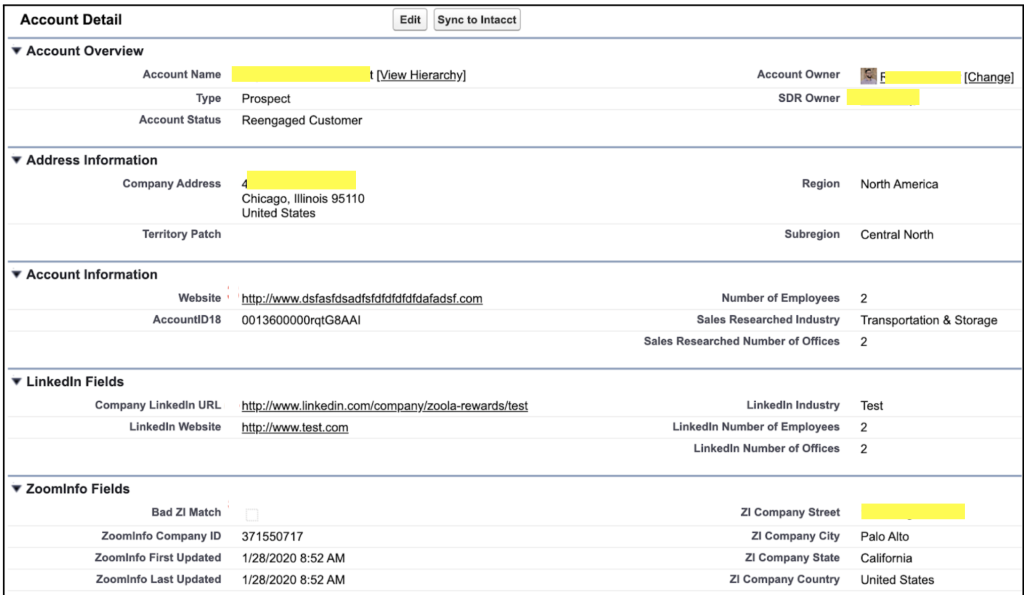Image resolution: width=1024 pixels, height=595 pixels.
Task: Open the LinkedIn Website test.com link
Action: (295, 428)
